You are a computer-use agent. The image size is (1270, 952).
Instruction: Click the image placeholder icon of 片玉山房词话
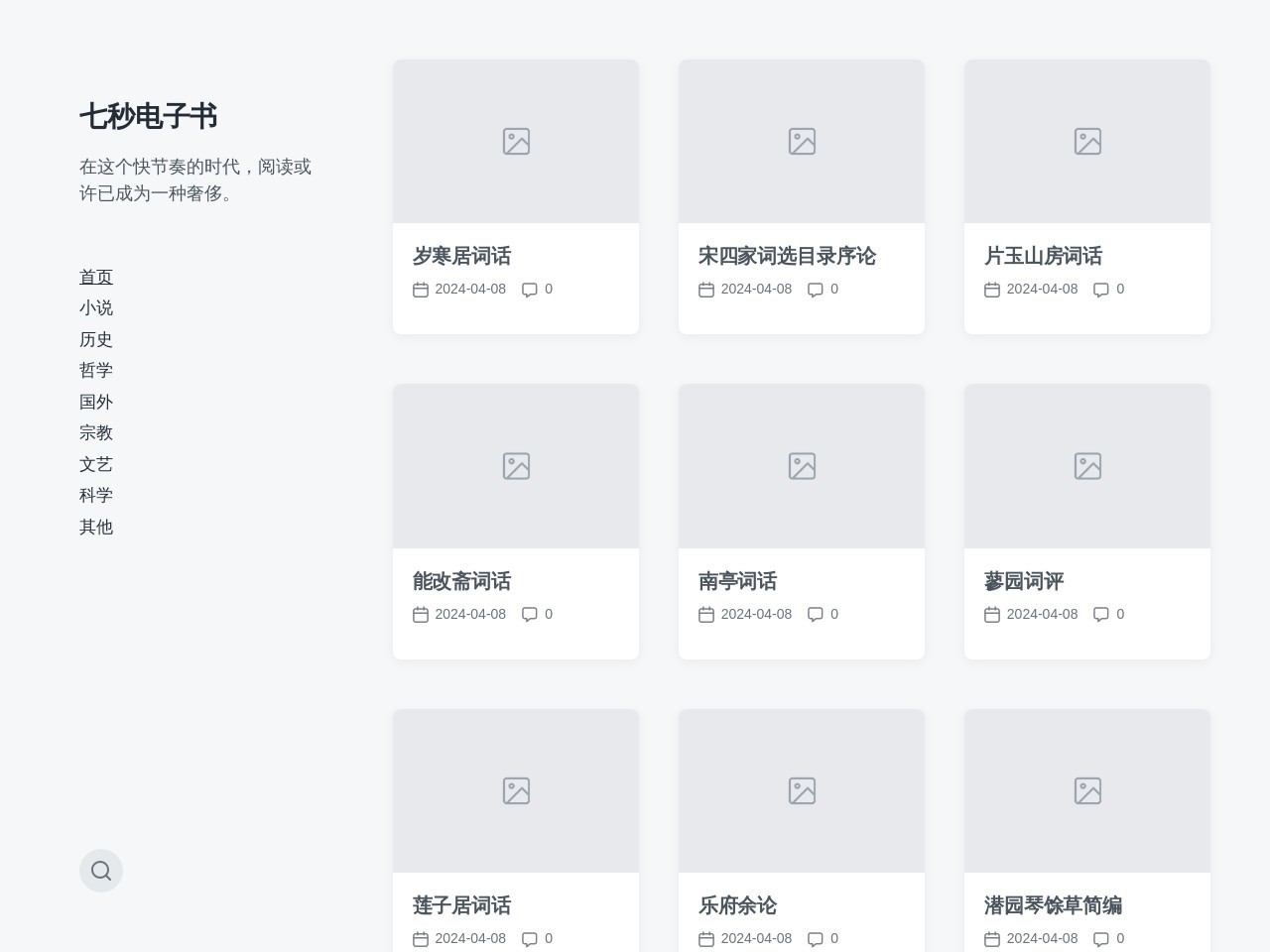point(1087,141)
